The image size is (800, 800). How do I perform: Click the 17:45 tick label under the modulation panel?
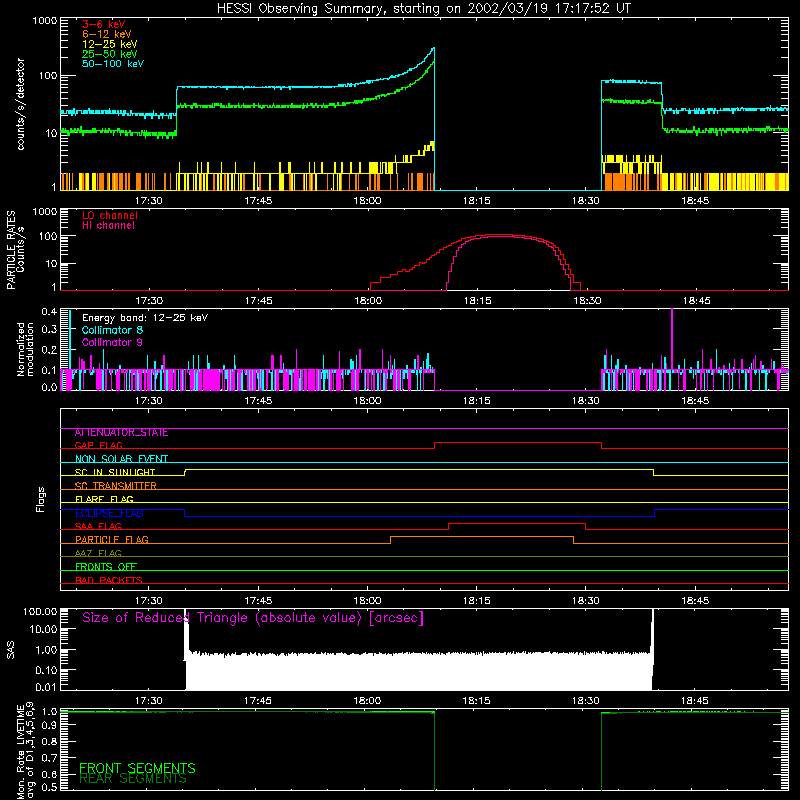coord(258,401)
